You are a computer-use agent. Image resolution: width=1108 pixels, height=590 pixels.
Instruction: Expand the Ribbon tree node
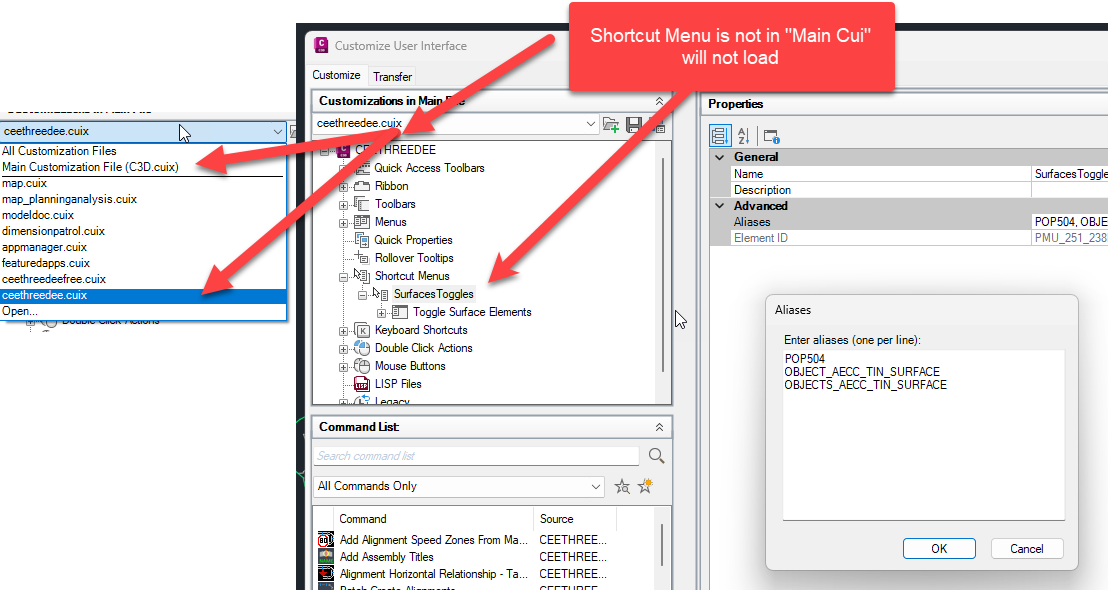(x=343, y=187)
